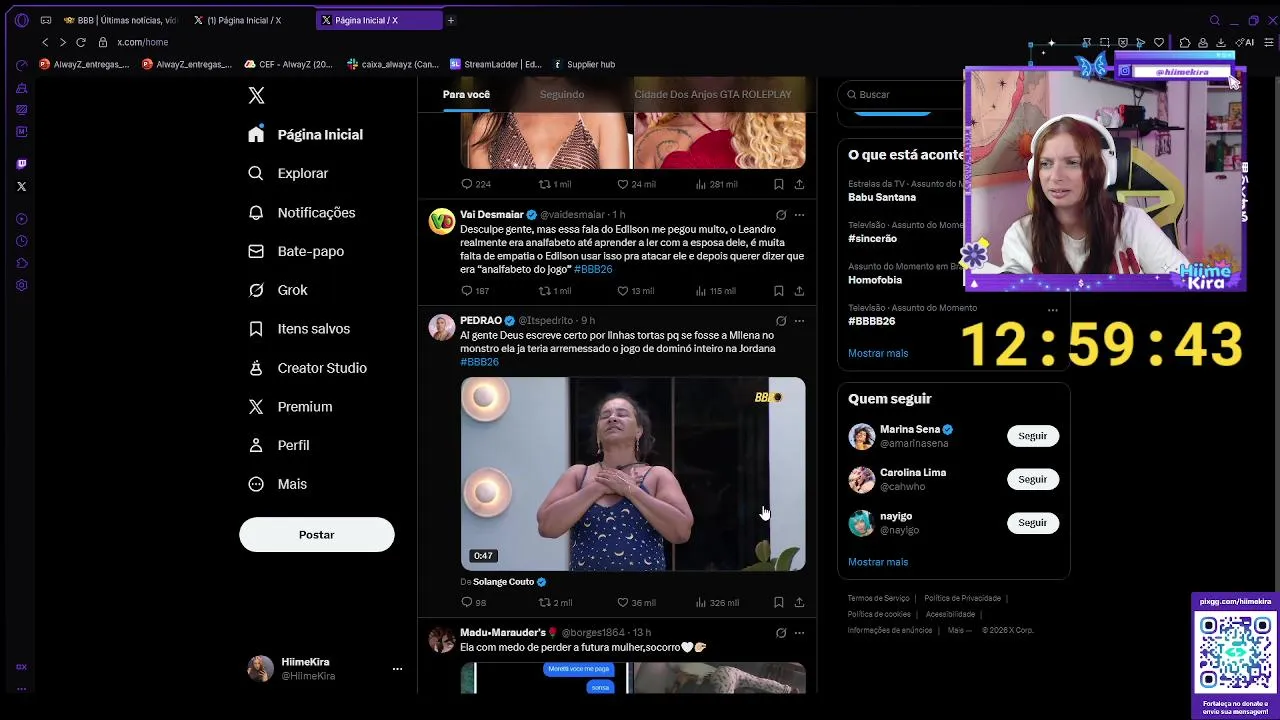Follow Carolina Lima

[1032, 479]
